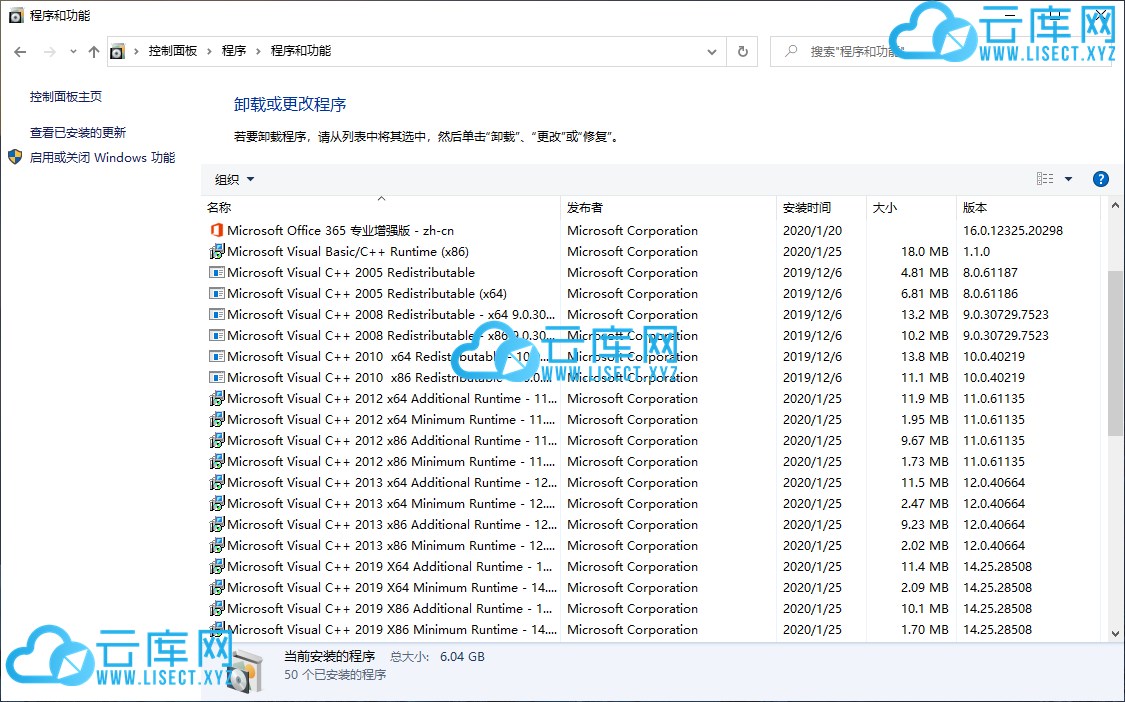Click icon of Visual C++ 2010 x86 Redistributable
This screenshot has height=702, width=1125.
(217, 378)
